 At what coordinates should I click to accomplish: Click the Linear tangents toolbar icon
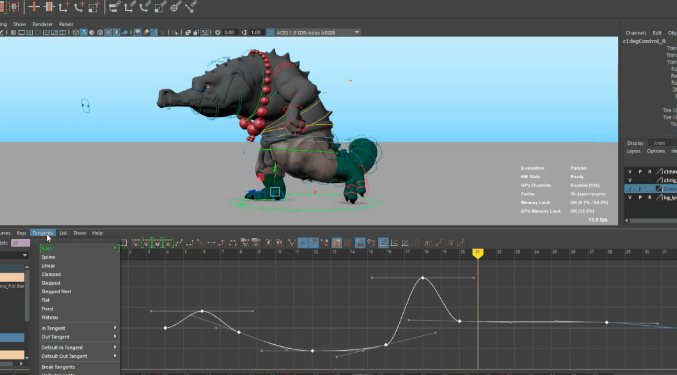coord(200,243)
